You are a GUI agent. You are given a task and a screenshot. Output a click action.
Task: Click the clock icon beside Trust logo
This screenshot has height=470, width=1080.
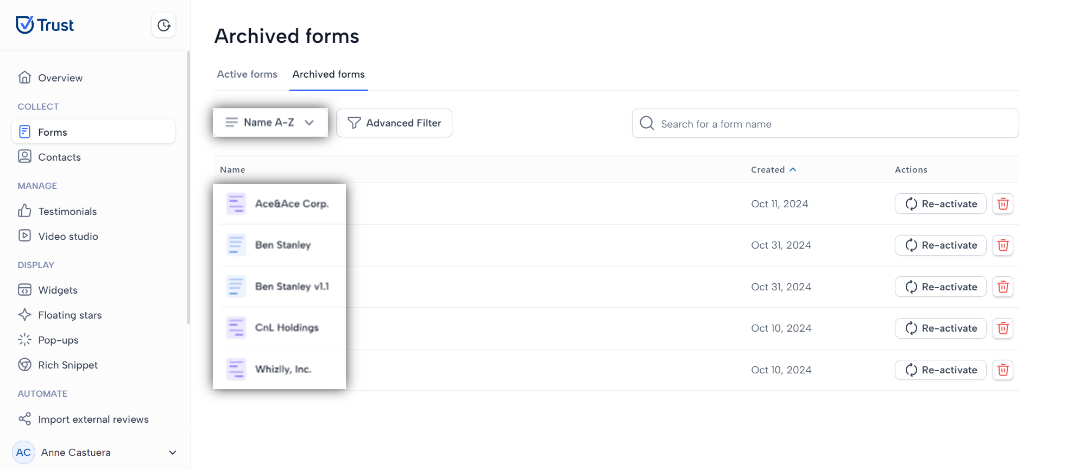tap(163, 25)
